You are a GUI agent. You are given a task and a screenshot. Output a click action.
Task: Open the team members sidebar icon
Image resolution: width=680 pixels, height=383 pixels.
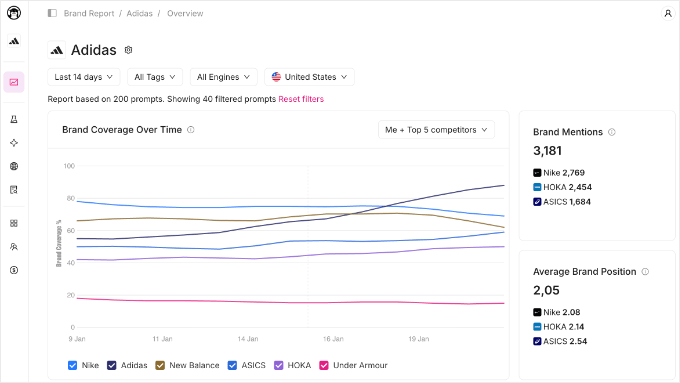point(14,247)
